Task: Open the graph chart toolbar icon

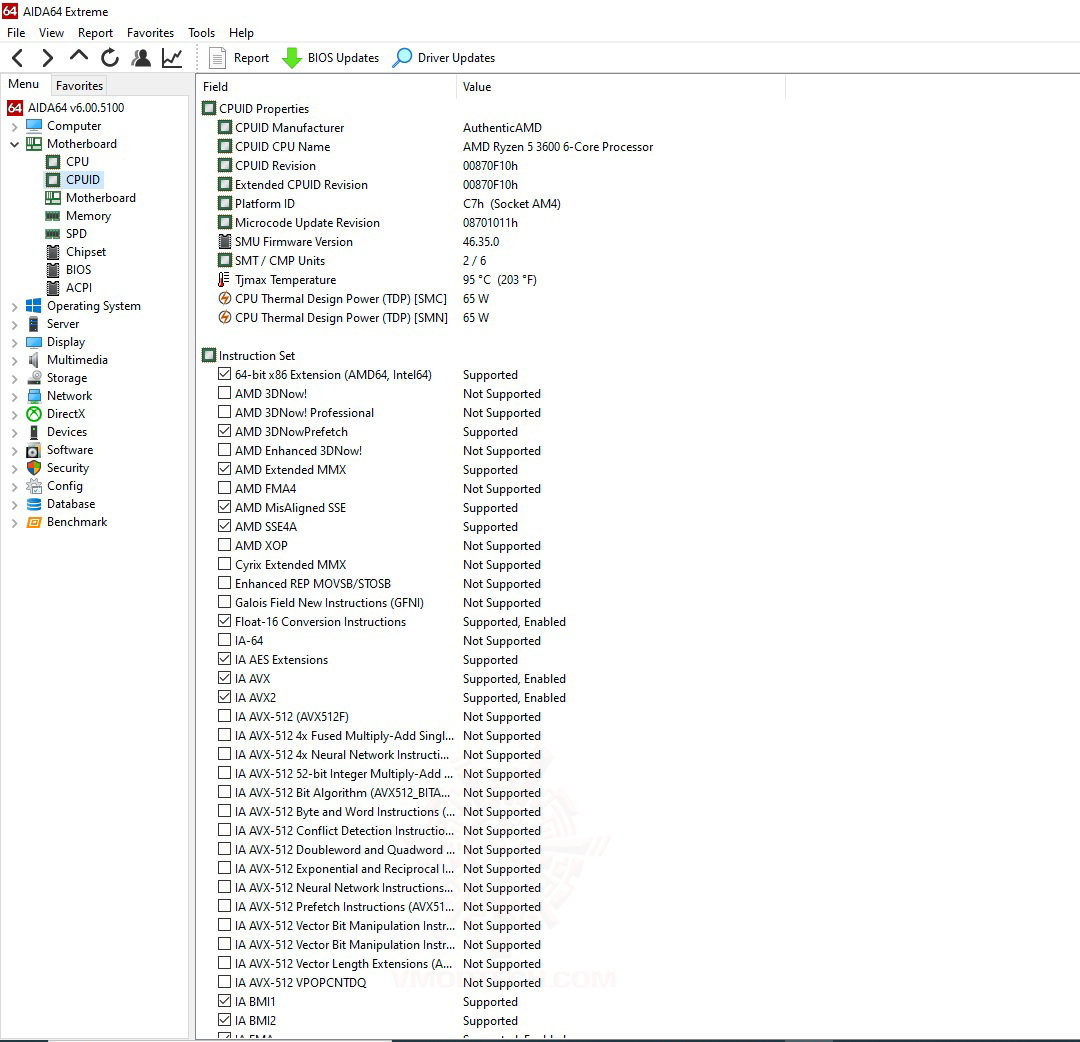Action: [172, 58]
